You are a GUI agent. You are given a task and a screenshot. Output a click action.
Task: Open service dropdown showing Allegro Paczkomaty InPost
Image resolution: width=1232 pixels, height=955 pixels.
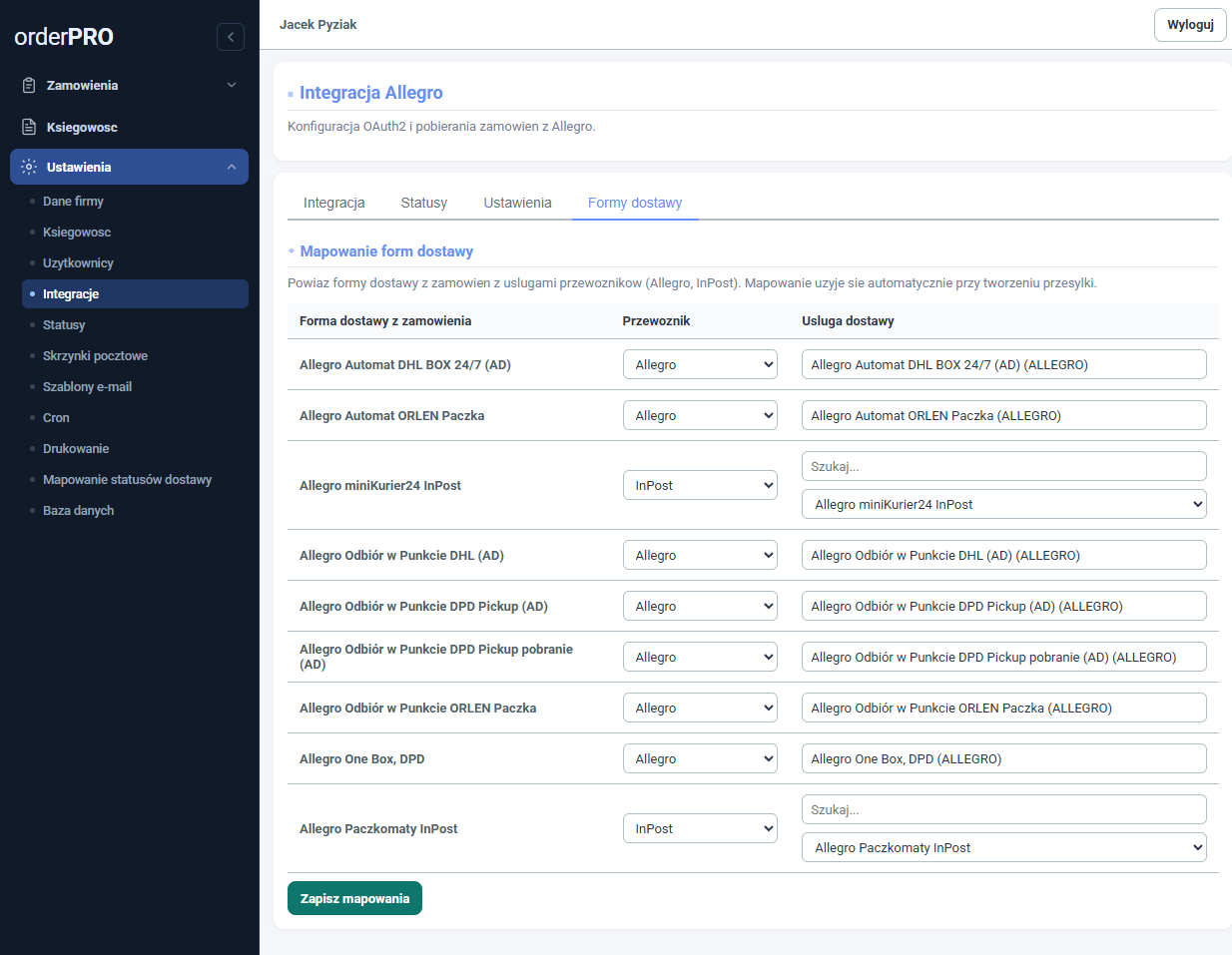[x=1003, y=848]
